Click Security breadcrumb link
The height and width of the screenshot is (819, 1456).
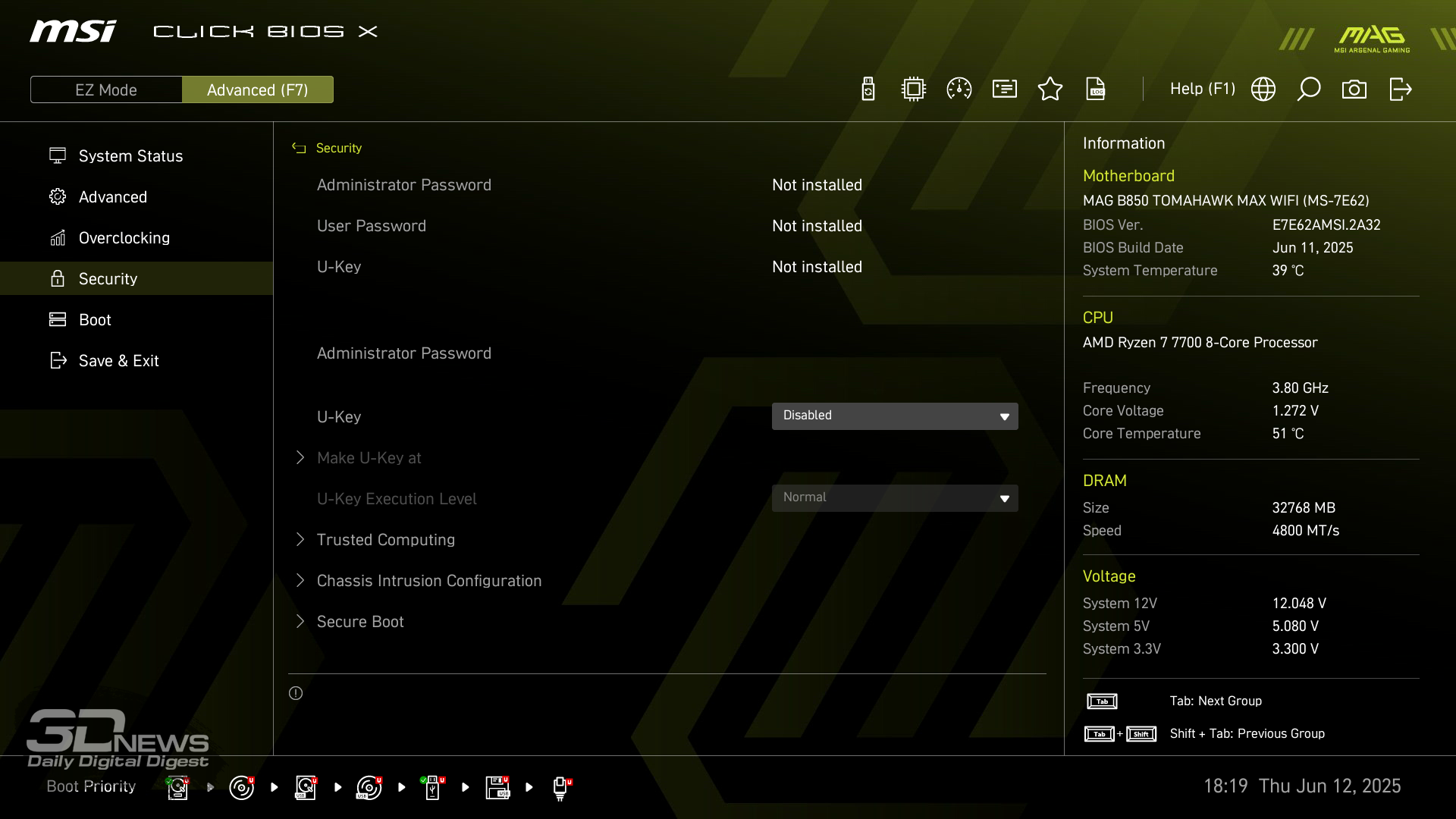click(x=338, y=148)
